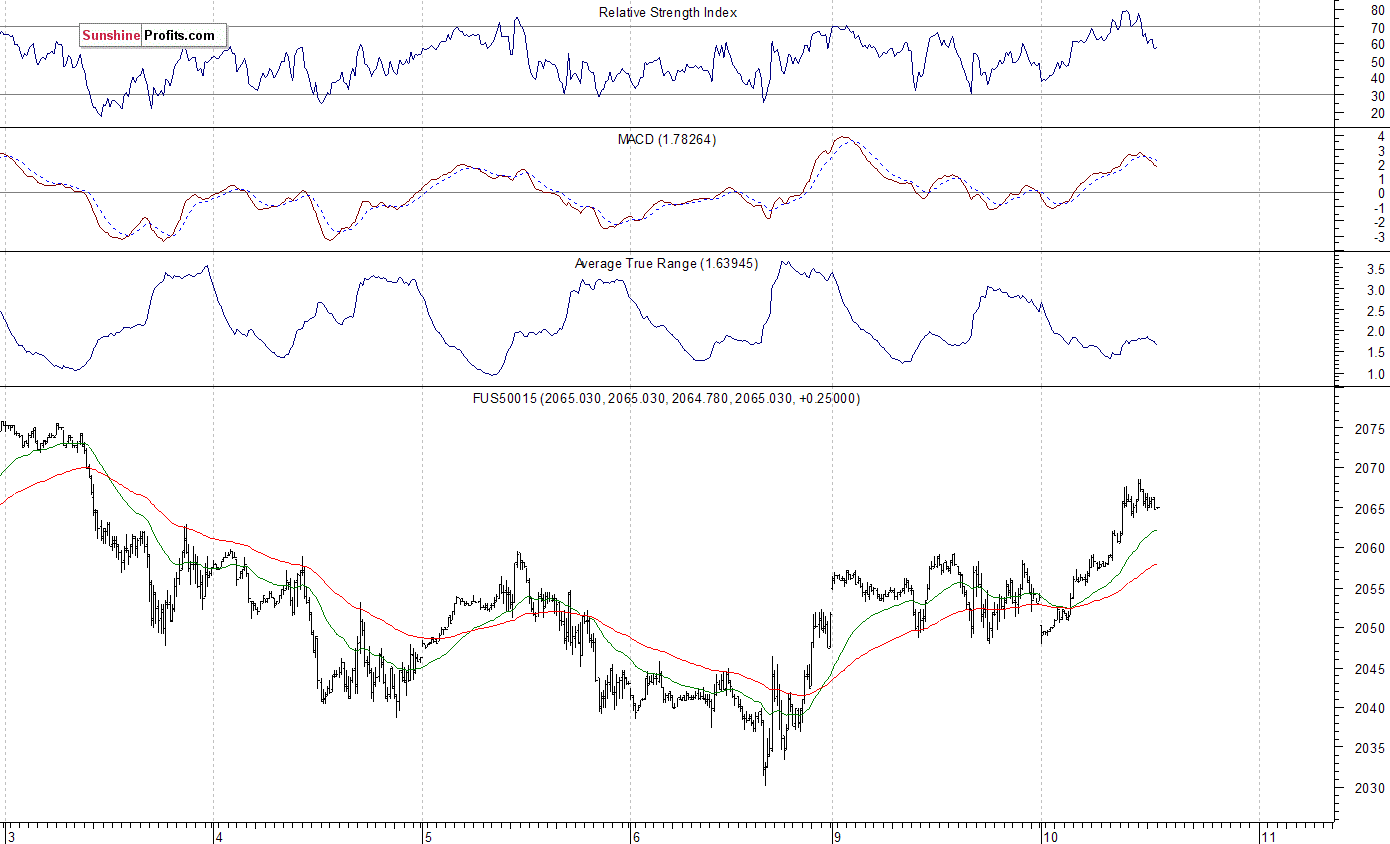The image size is (1390, 844).
Task: Click the MACD (1.78264) label
Action: pos(667,140)
